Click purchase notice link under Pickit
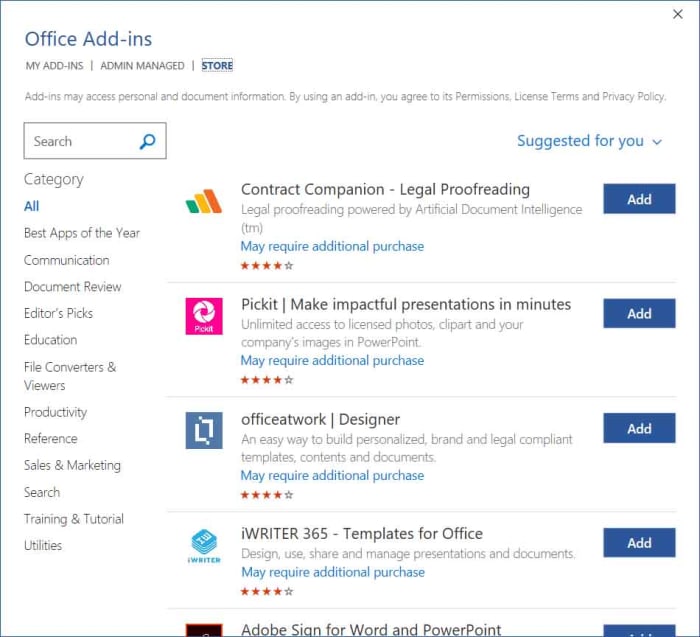This screenshot has width=700, height=637. 332,361
